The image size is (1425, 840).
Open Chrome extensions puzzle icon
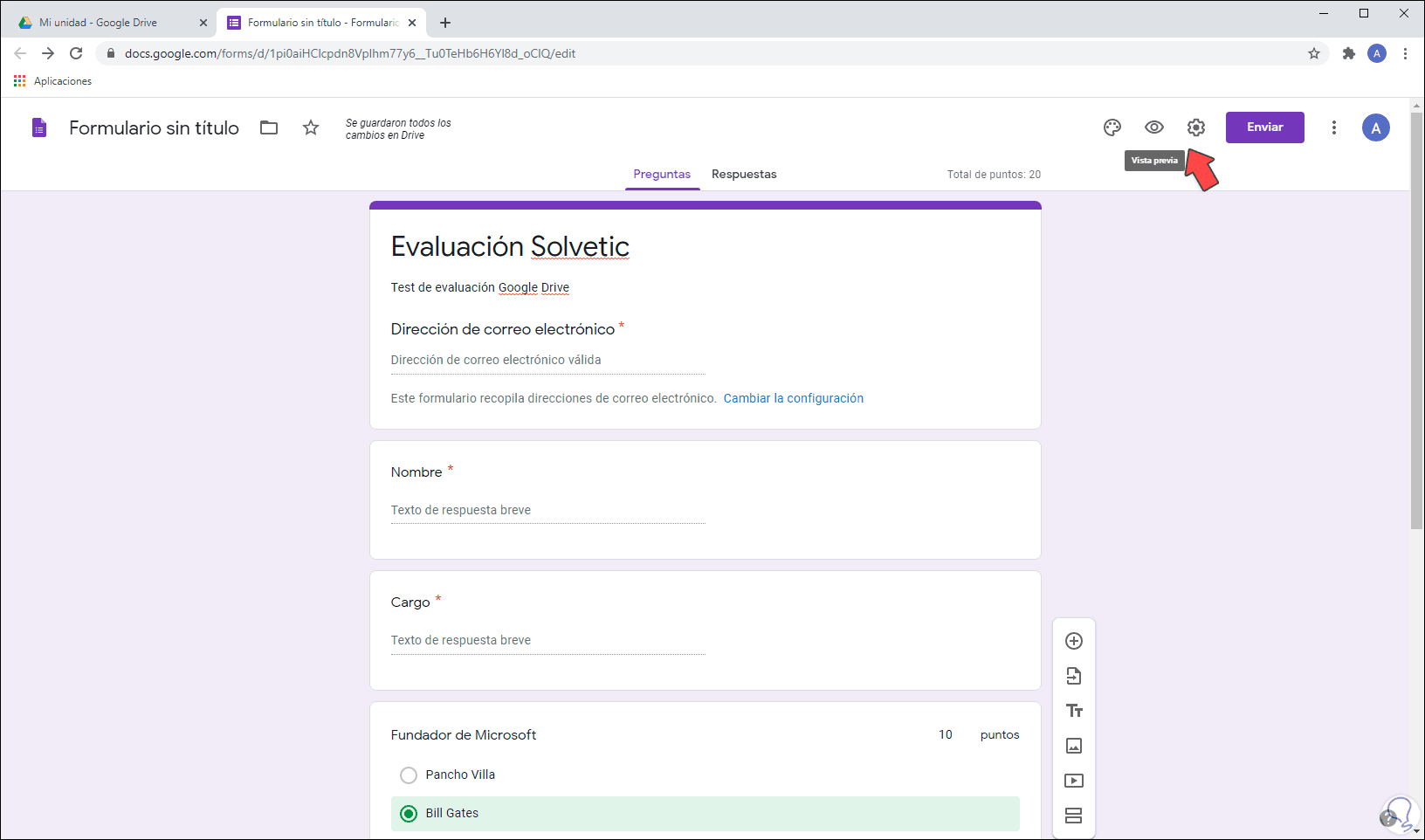pos(1348,53)
